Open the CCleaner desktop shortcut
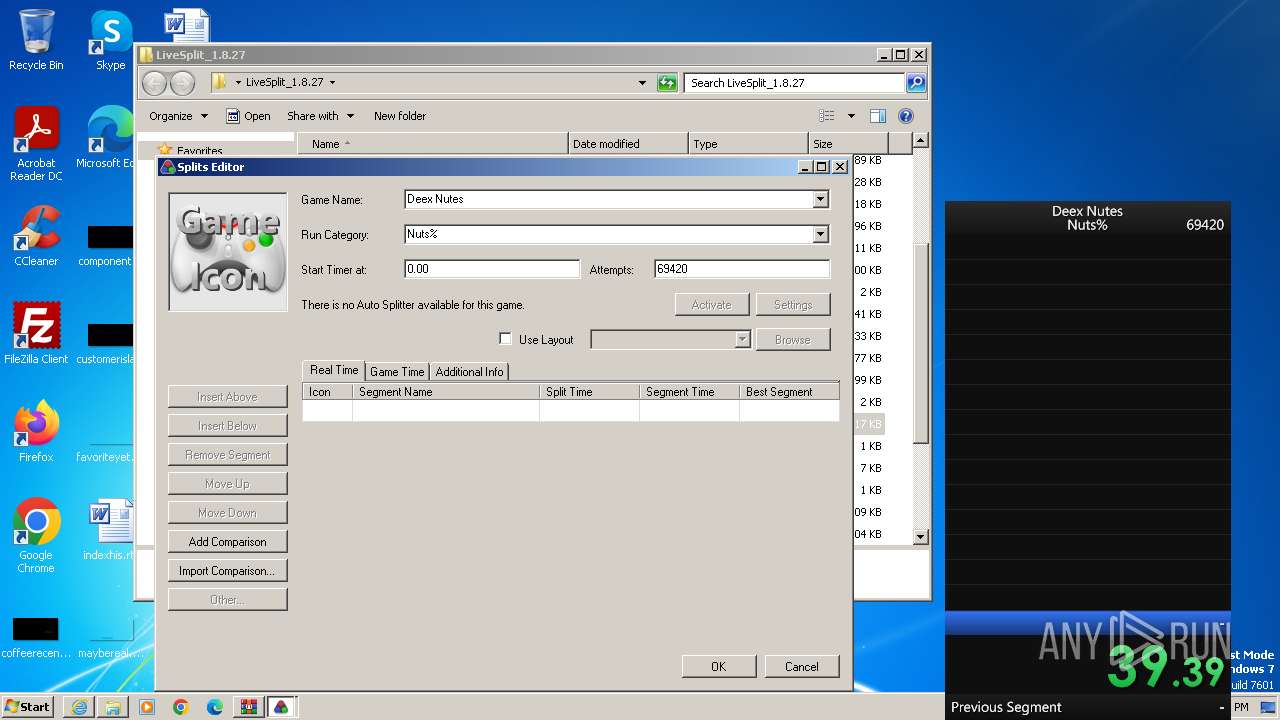 tap(36, 236)
